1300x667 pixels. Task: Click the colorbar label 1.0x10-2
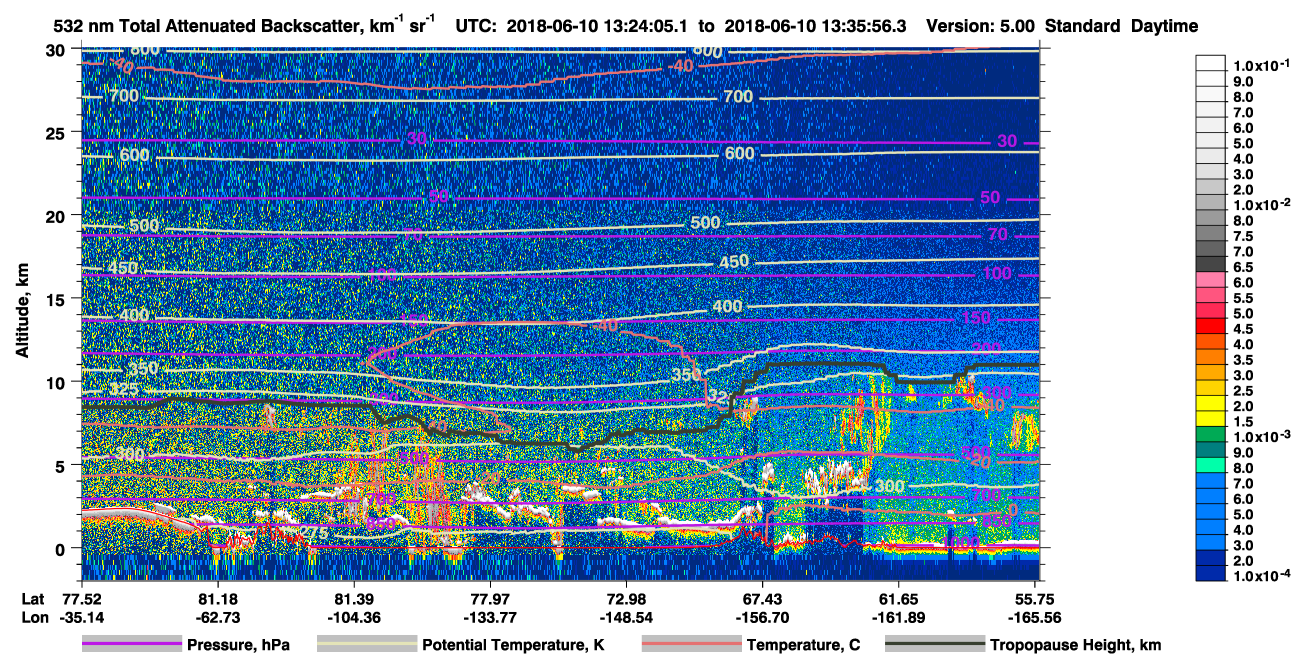coord(1263,204)
